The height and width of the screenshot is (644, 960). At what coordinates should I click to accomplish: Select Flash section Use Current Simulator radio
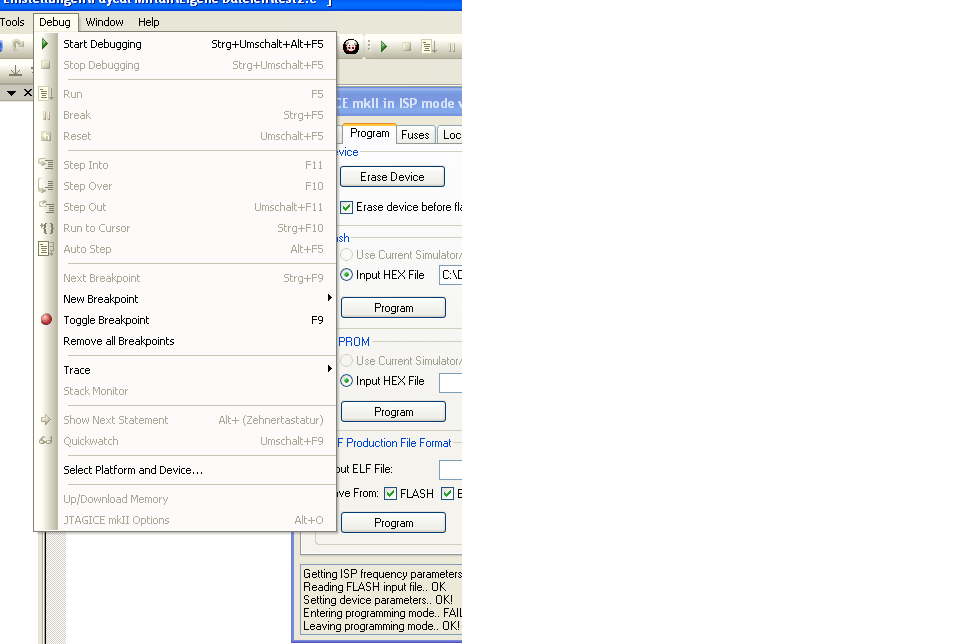[347, 255]
